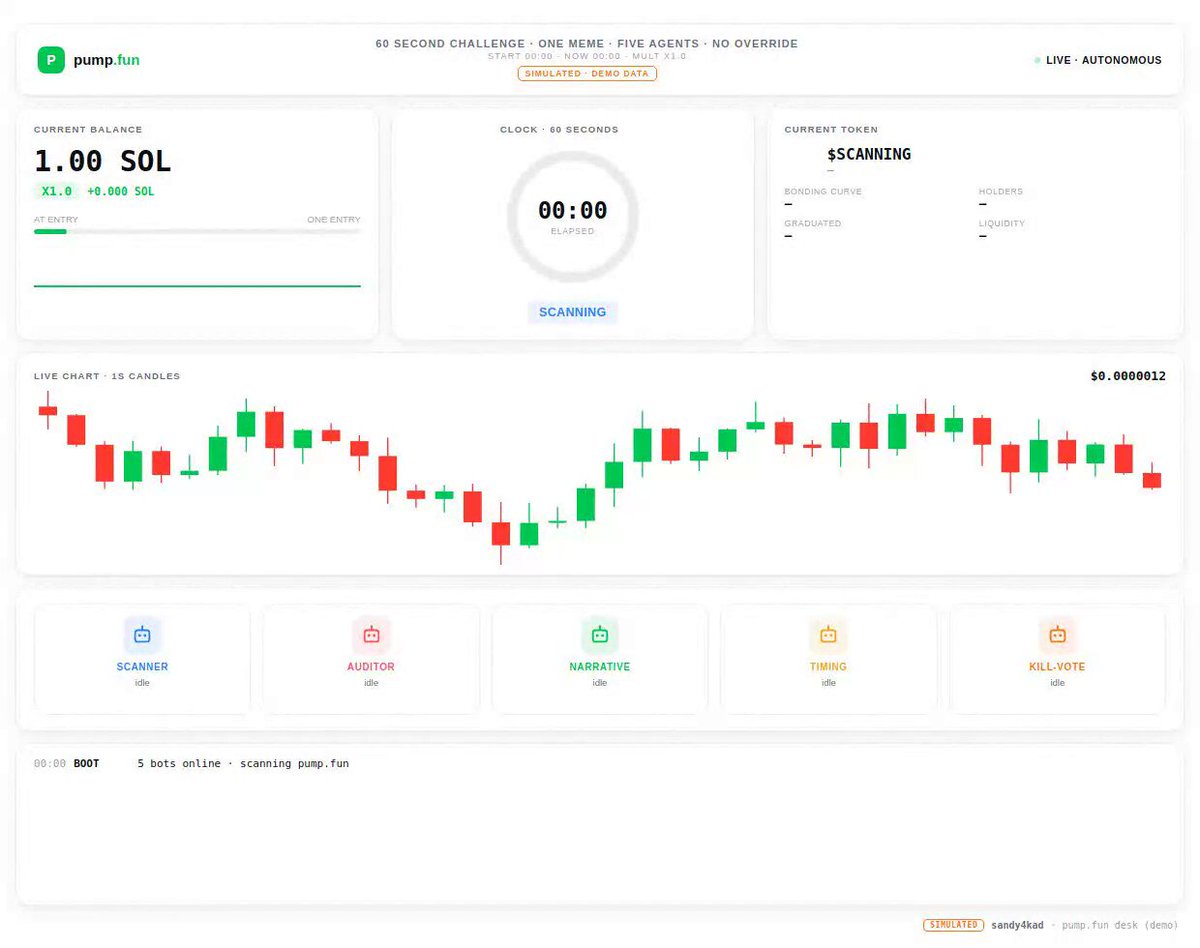The width and height of the screenshot is (1200, 948).
Task: Click the TIMING bot name label
Action: (x=828, y=667)
